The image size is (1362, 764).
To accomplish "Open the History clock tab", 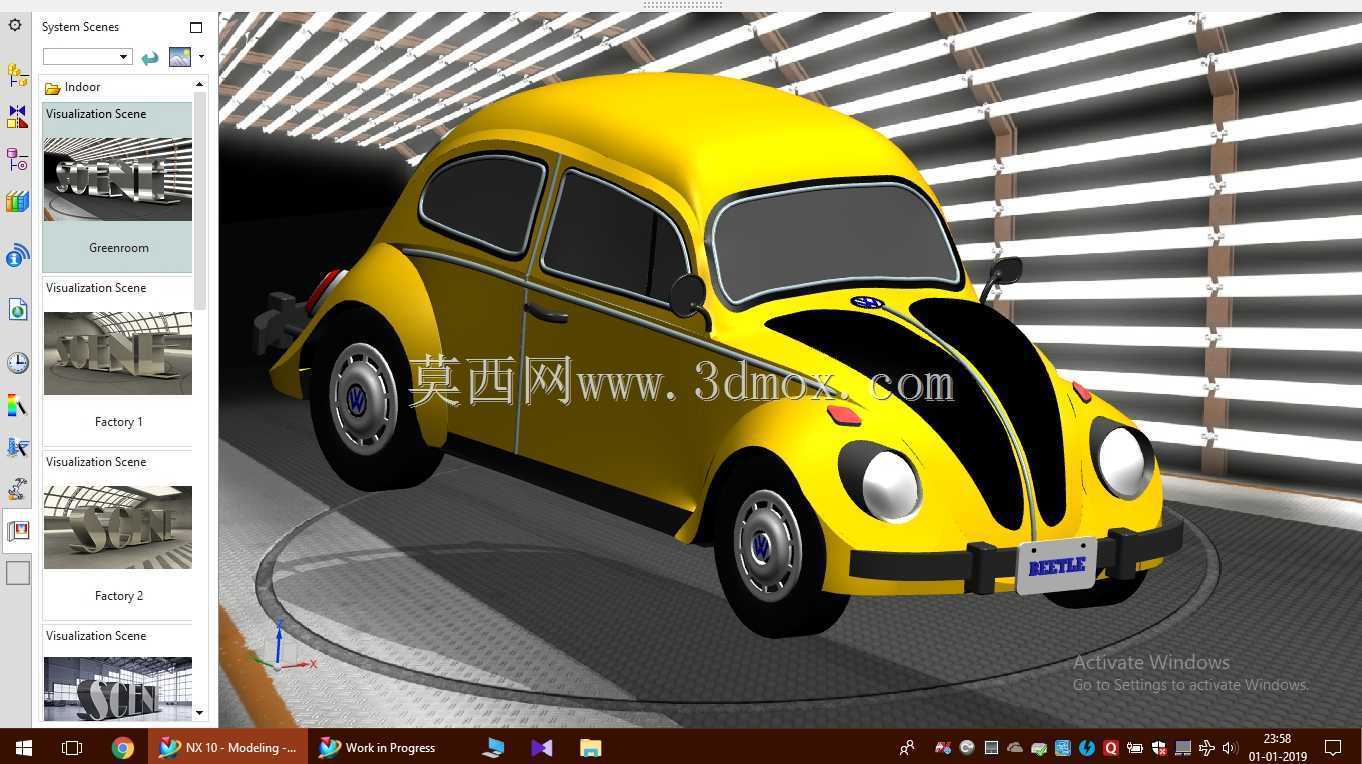I will tap(17, 362).
